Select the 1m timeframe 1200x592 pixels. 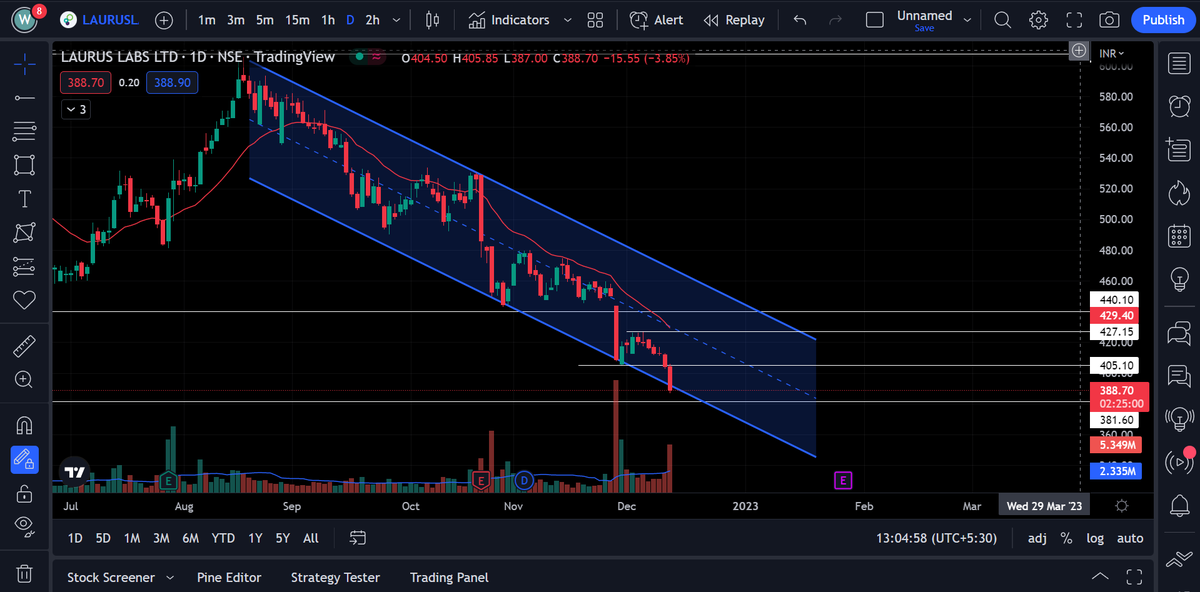206,20
